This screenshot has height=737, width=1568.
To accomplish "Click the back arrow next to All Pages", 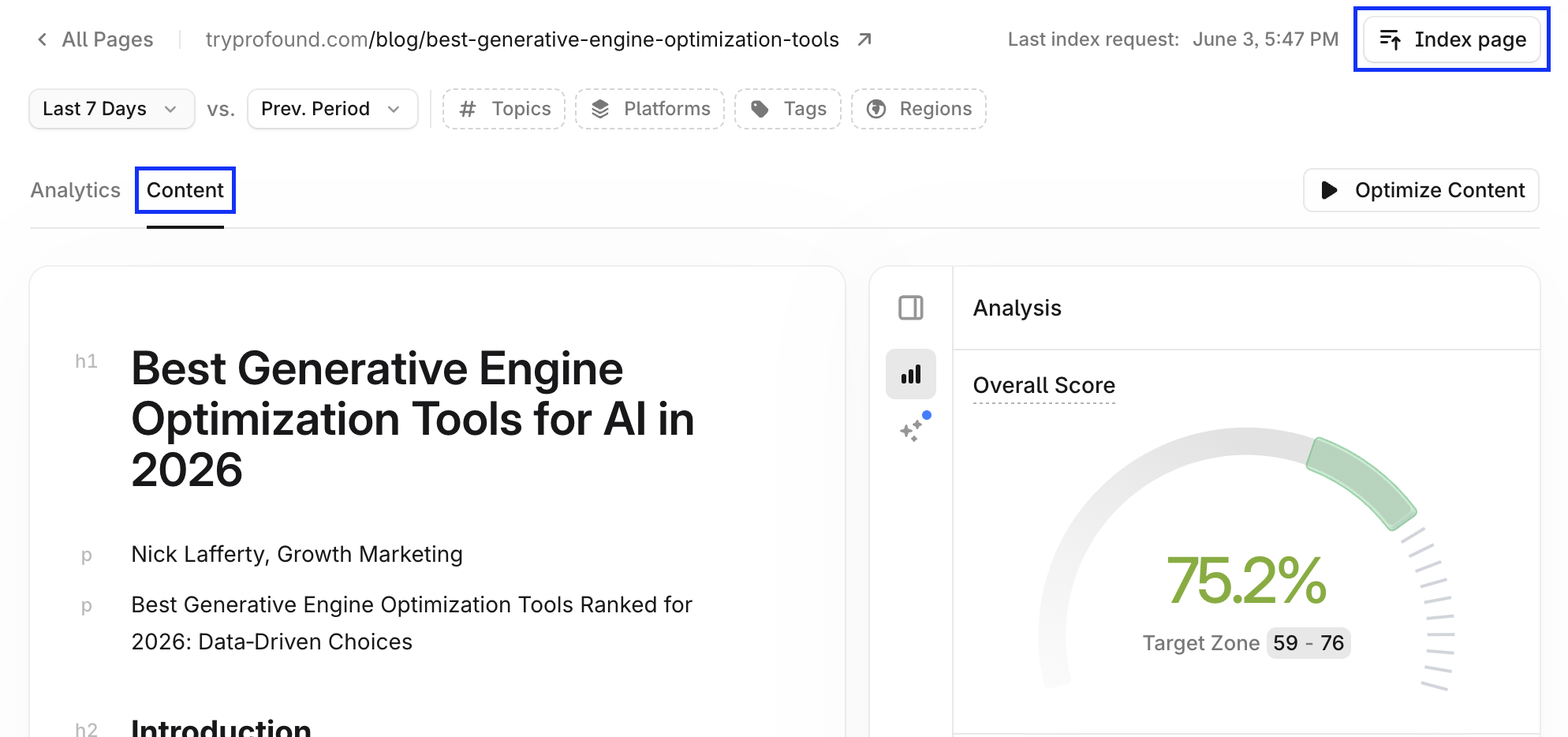I will [x=42, y=39].
